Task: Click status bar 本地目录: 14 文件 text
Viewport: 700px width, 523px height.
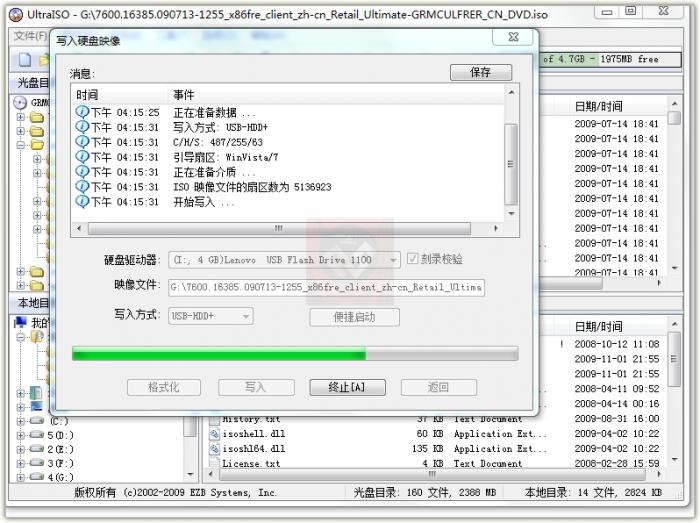Action: pyautogui.click(x=593, y=492)
